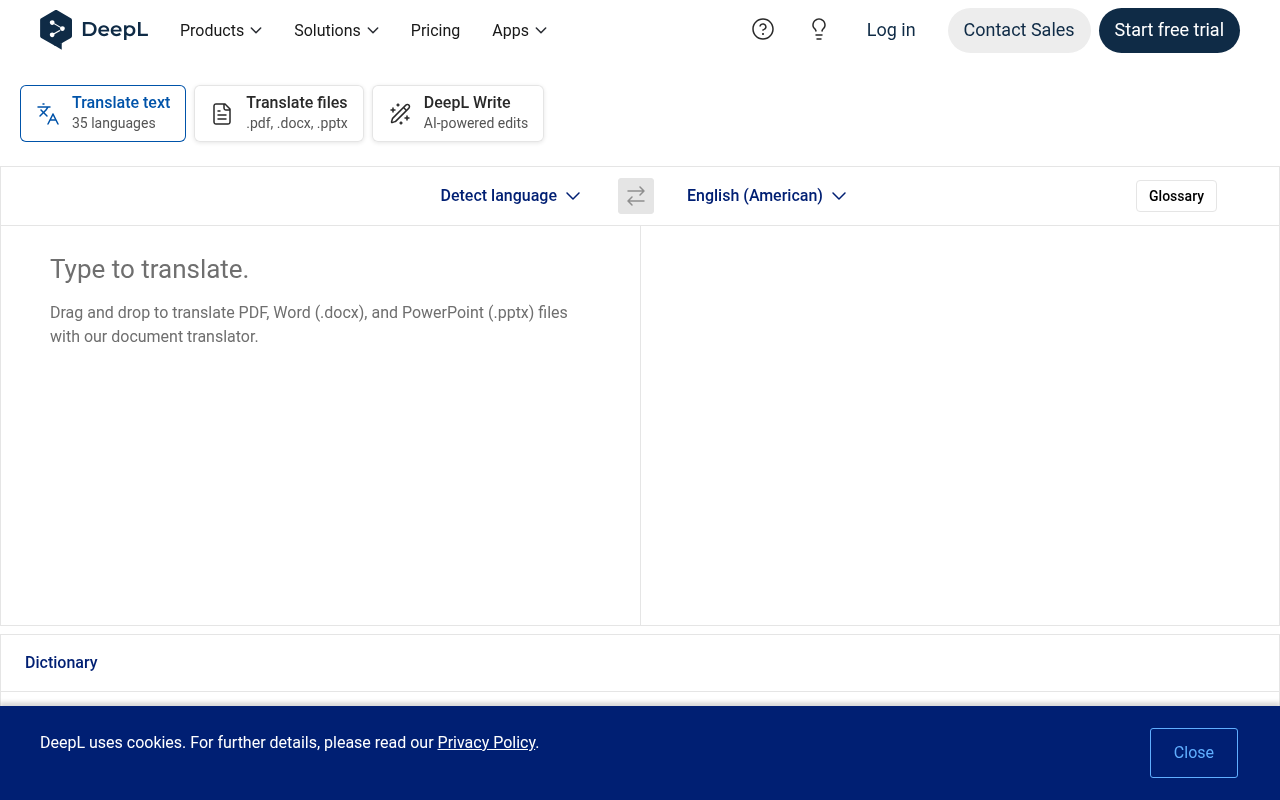Expand the Detect language dropdown
1280x800 pixels.
510,195
